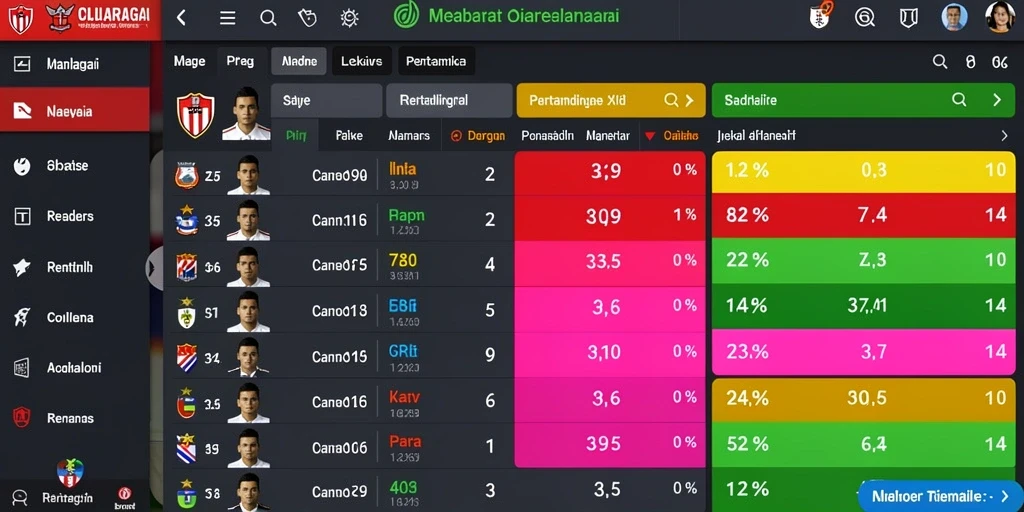Select Manlagaii in the sidebar
Viewport: 1024px width, 512px height.
tap(74, 64)
